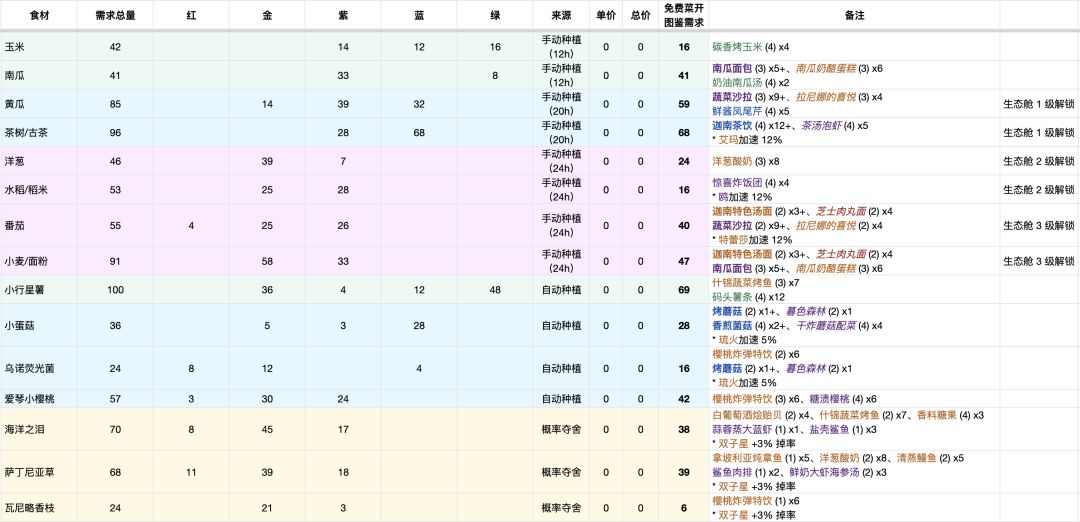Click the 小麦/面粉 cell

[39, 261]
